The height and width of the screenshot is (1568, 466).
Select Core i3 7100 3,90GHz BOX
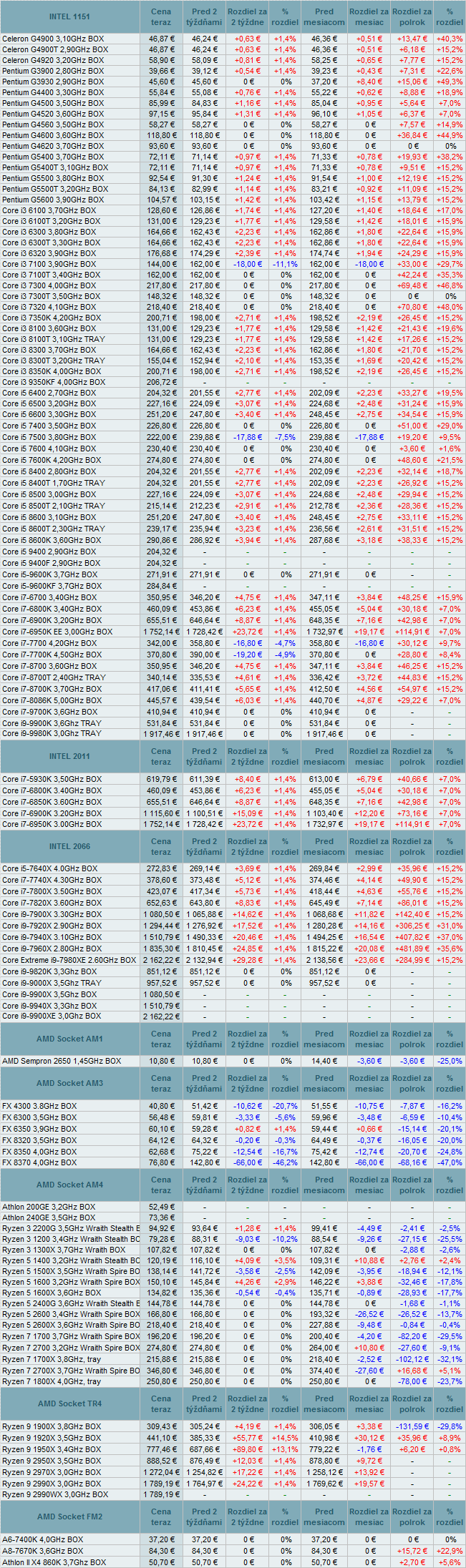pyautogui.click(x=49, y=264)
